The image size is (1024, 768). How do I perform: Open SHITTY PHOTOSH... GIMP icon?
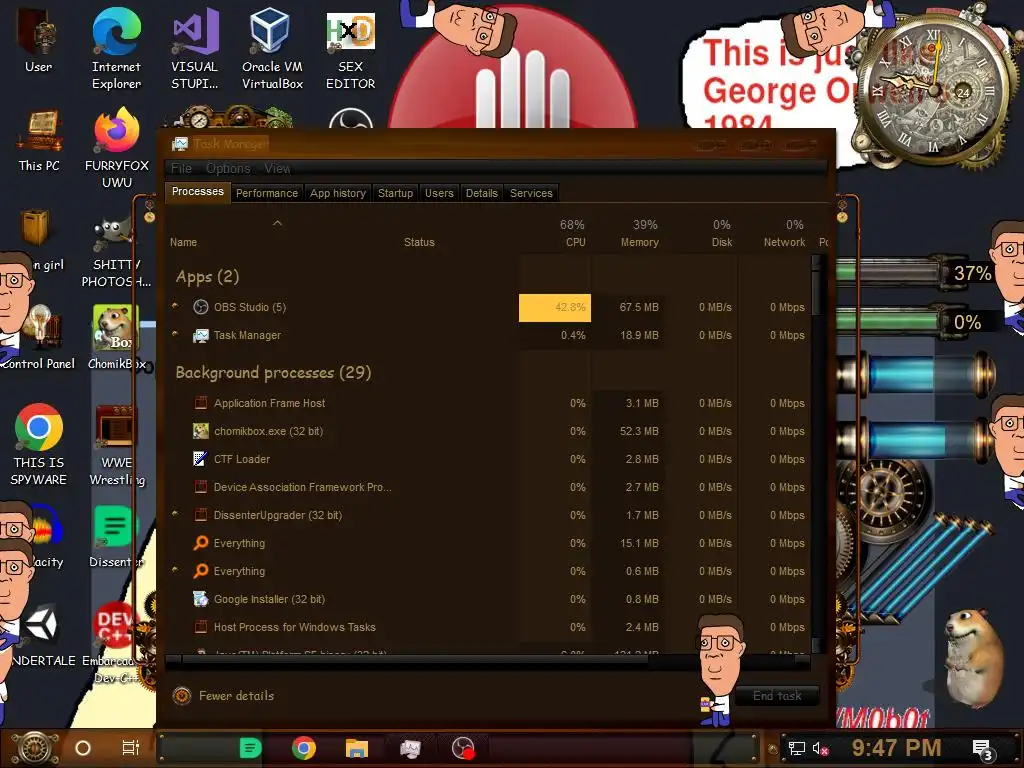pyautogui.click(x=116, y=254)
